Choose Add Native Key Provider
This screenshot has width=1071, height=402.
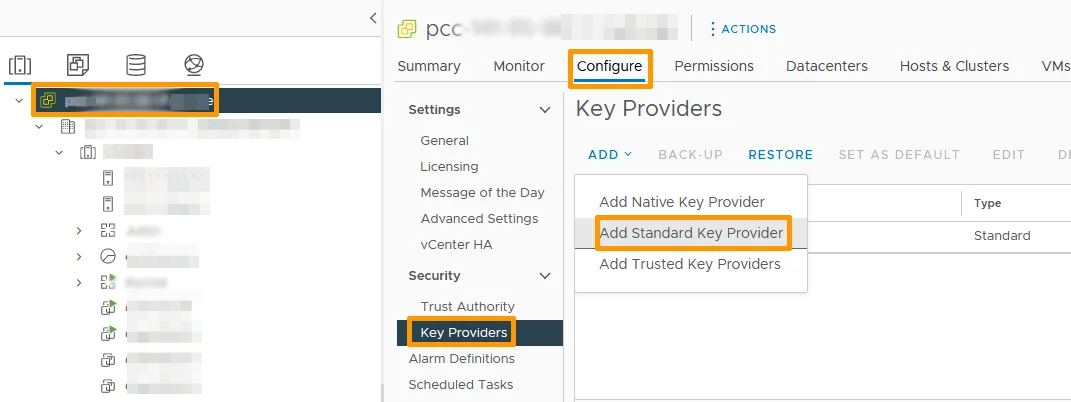coord(681,202)
